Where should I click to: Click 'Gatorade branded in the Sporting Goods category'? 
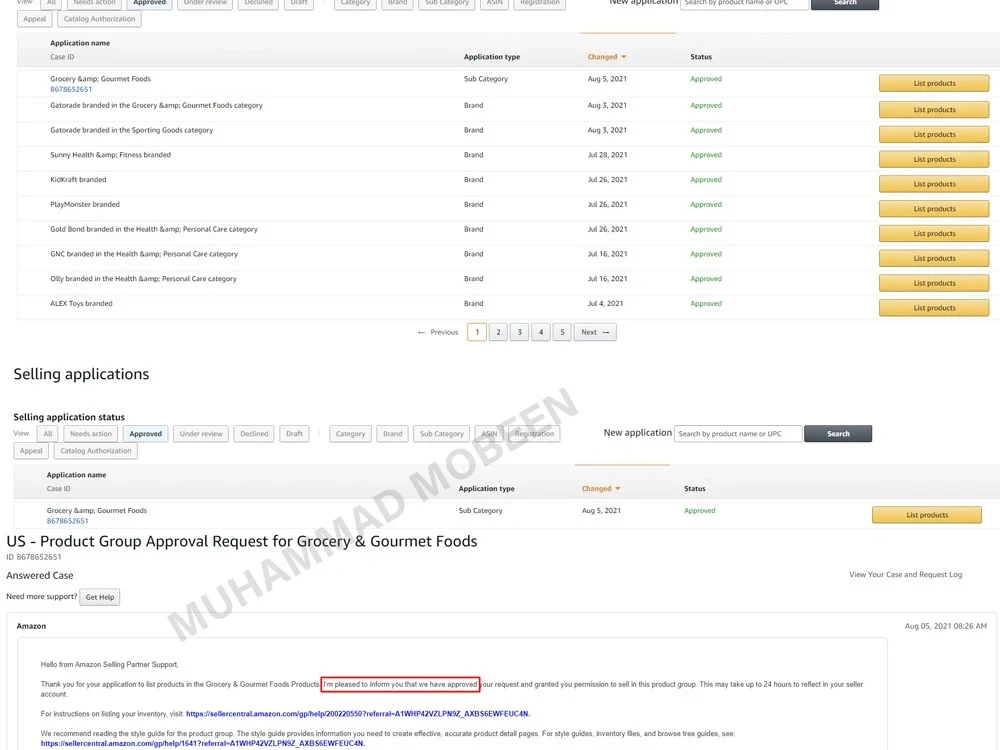131,130
